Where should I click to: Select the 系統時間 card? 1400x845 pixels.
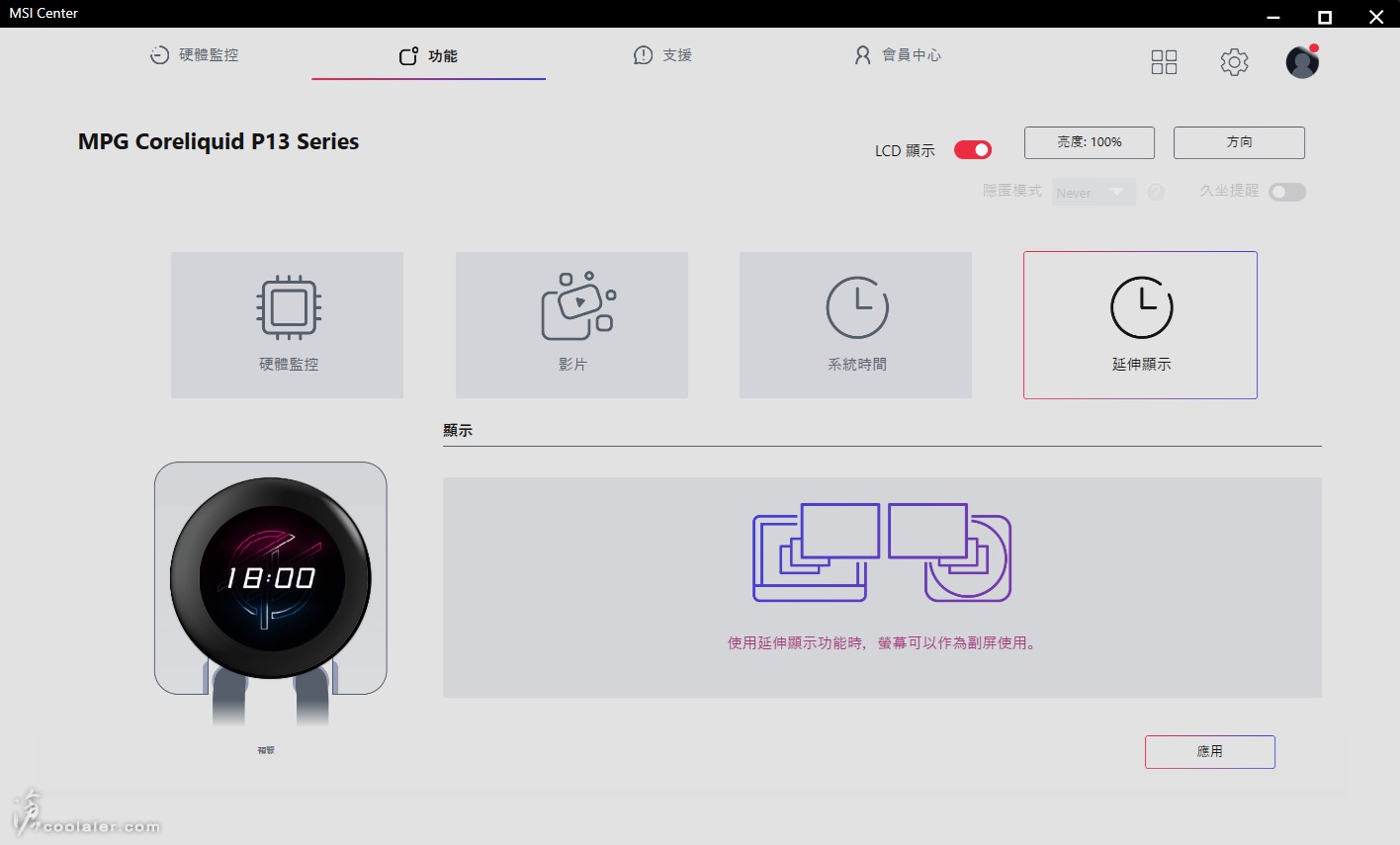click(x=855, y=325)
